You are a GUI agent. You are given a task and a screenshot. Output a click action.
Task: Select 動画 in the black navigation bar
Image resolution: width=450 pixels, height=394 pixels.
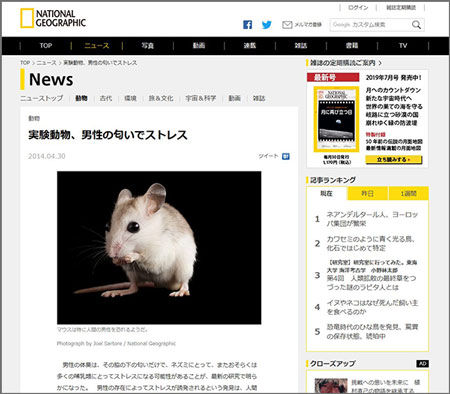point(199,46)
